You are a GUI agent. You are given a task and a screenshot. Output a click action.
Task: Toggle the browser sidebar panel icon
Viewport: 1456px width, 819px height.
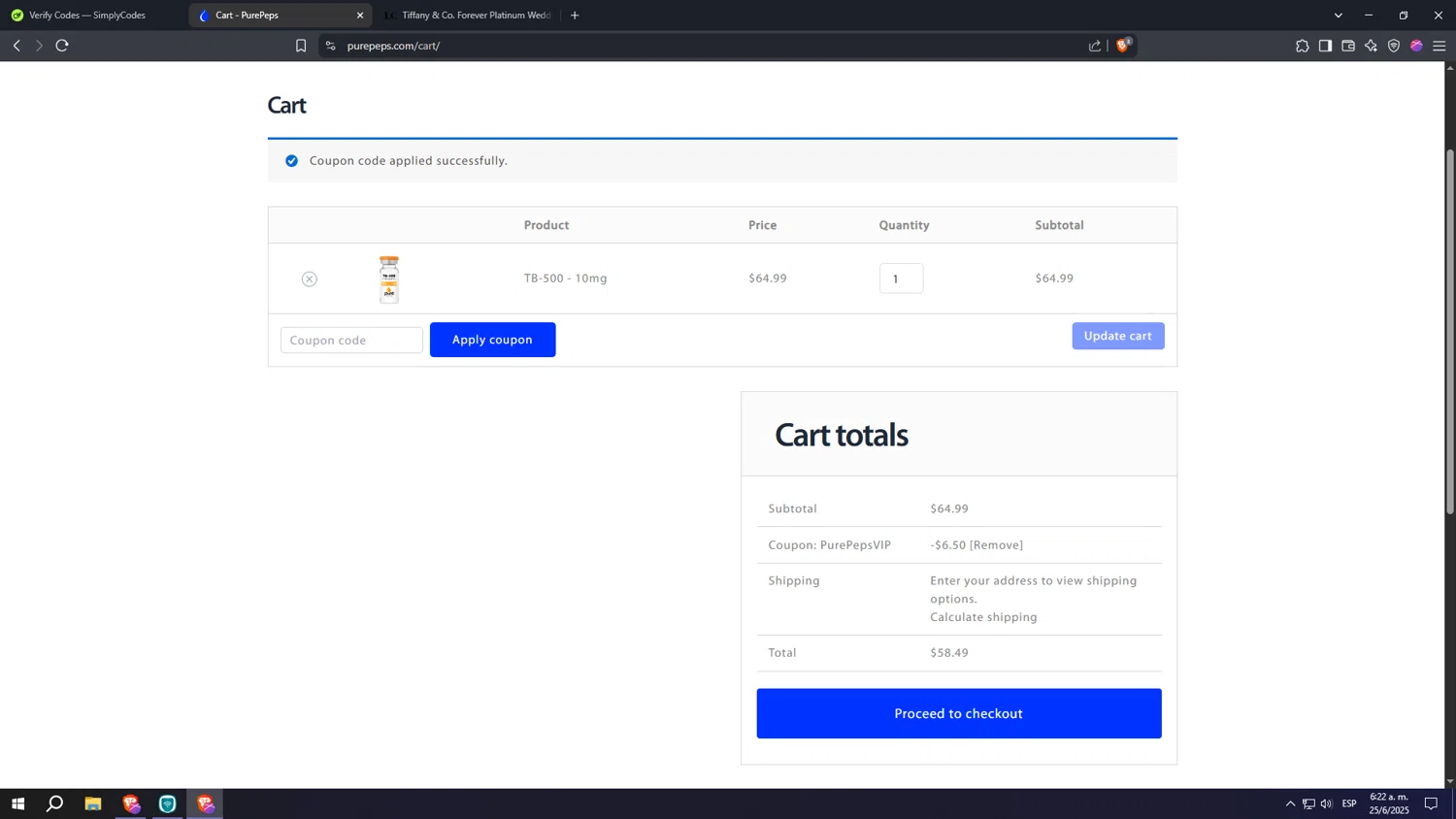tap(1325, 46)
